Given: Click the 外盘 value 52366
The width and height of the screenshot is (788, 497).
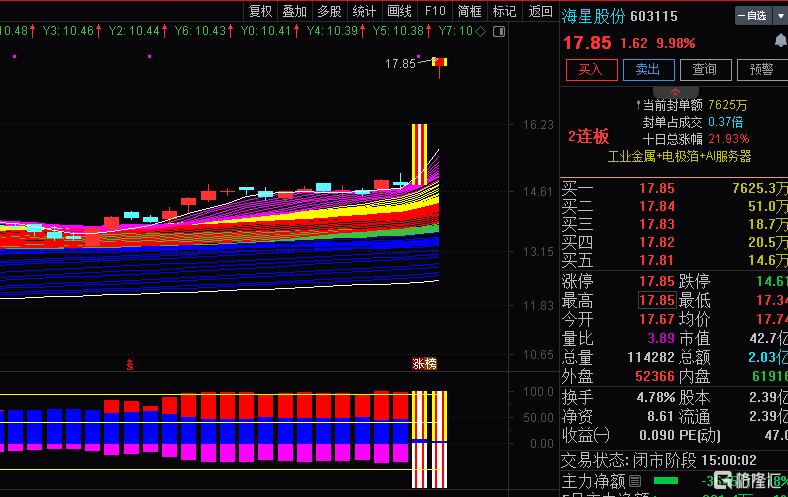Looking at the screenshot, I should [655, 376].
